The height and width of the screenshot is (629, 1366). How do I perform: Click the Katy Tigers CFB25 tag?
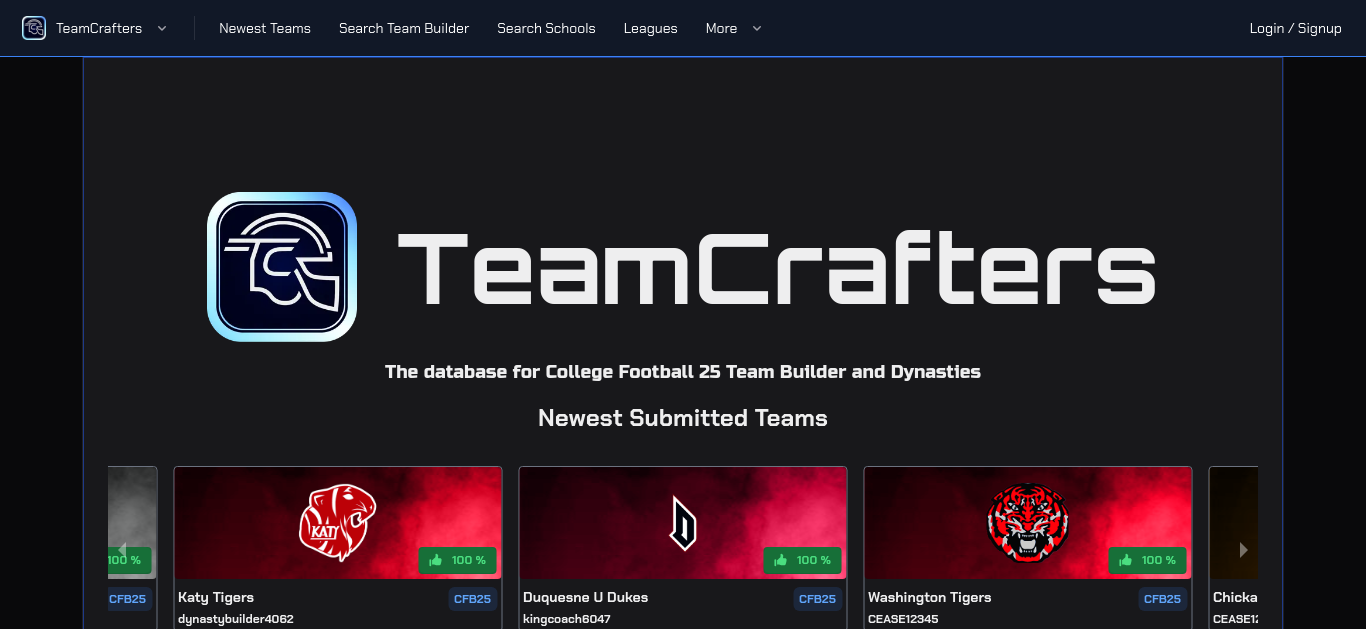click(473, 599)
